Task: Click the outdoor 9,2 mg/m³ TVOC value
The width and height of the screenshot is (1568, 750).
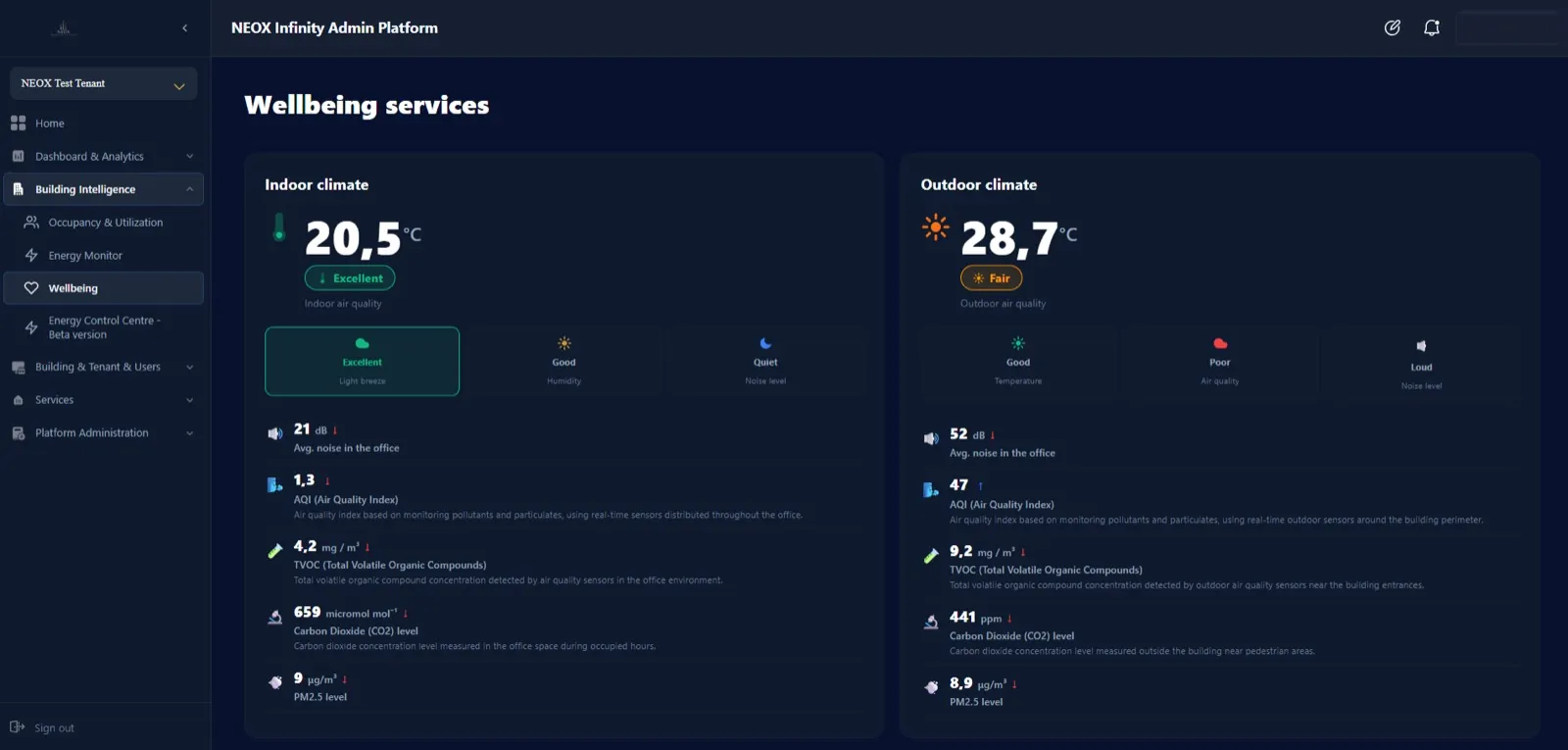Action: coord(982,552)
